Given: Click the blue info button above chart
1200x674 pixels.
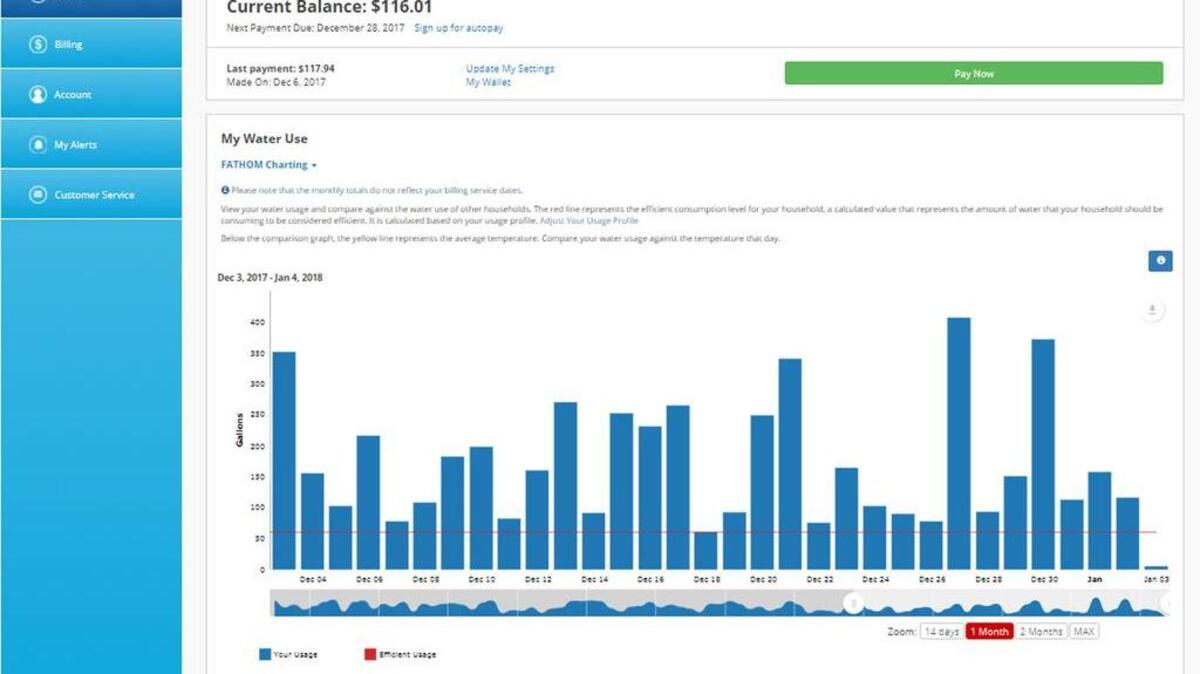Looking at the screenshot, I should click(x=1160, y=260).
